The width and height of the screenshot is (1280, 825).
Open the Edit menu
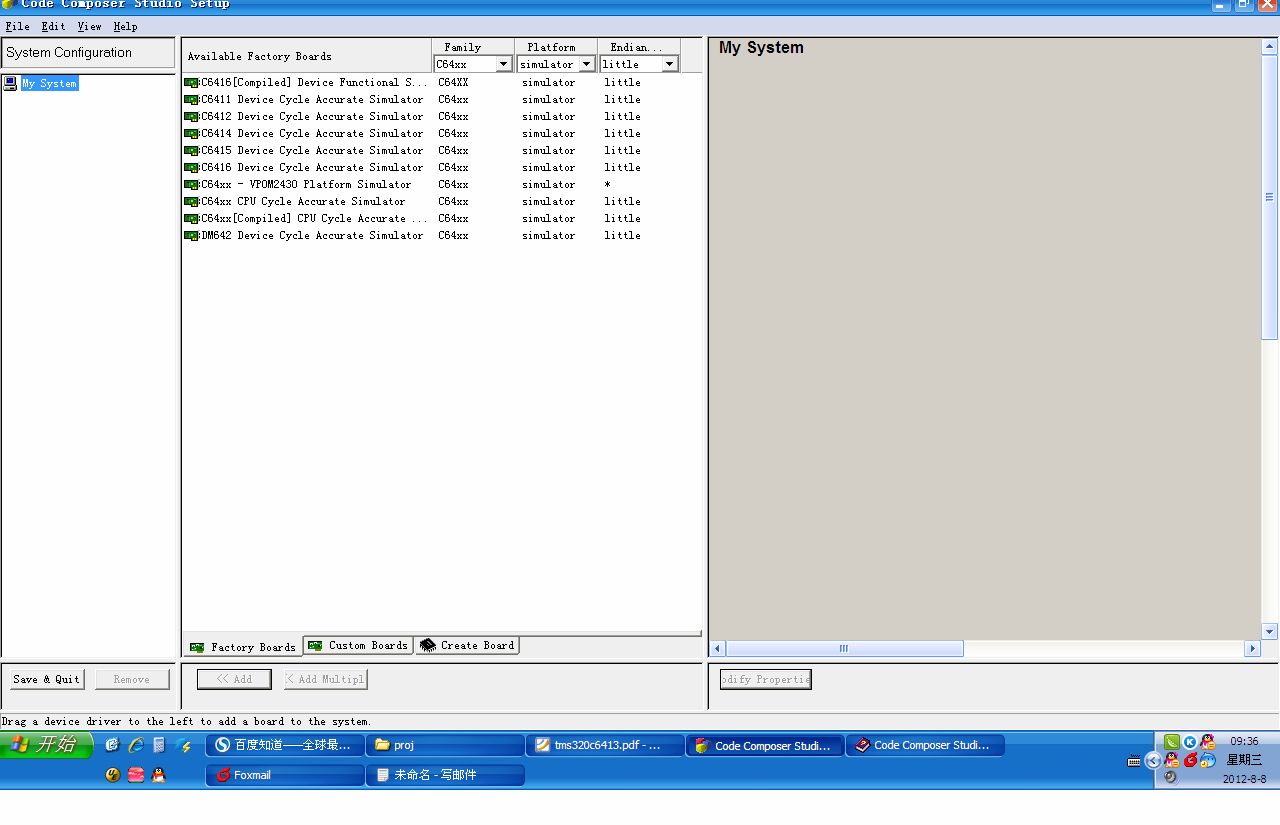[x=53, y=26]
